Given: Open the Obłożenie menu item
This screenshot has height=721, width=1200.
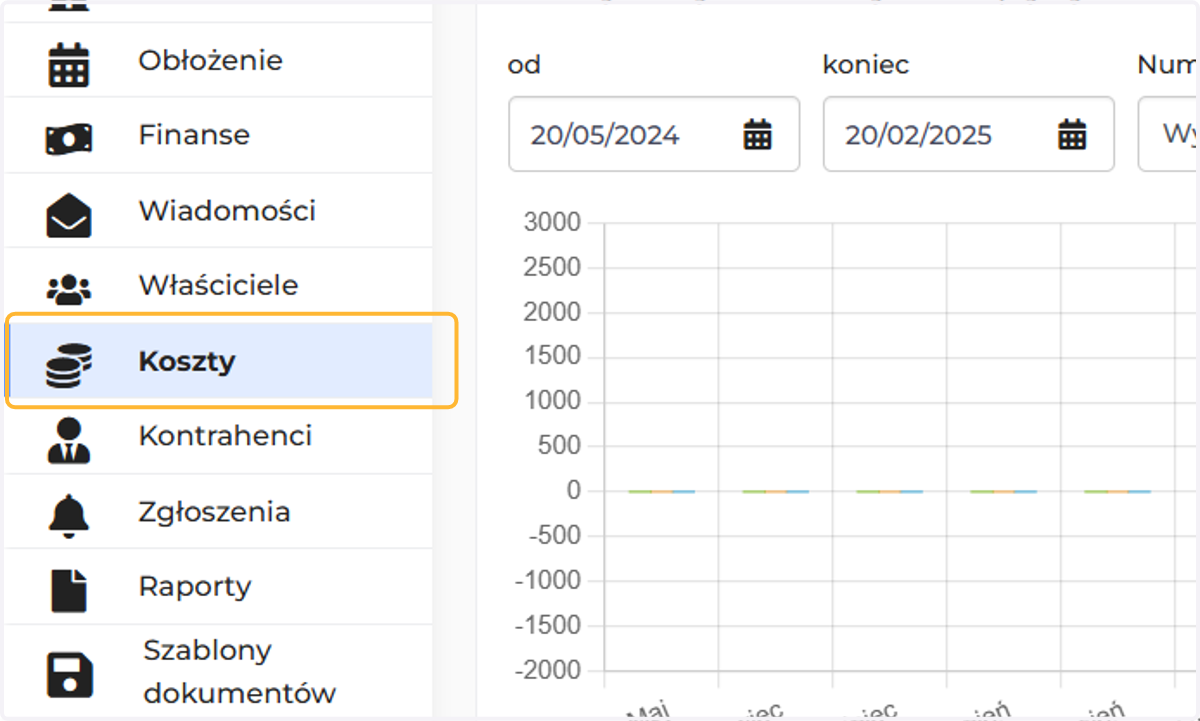Looking at the screenshot, I should (x=219, y=60).
